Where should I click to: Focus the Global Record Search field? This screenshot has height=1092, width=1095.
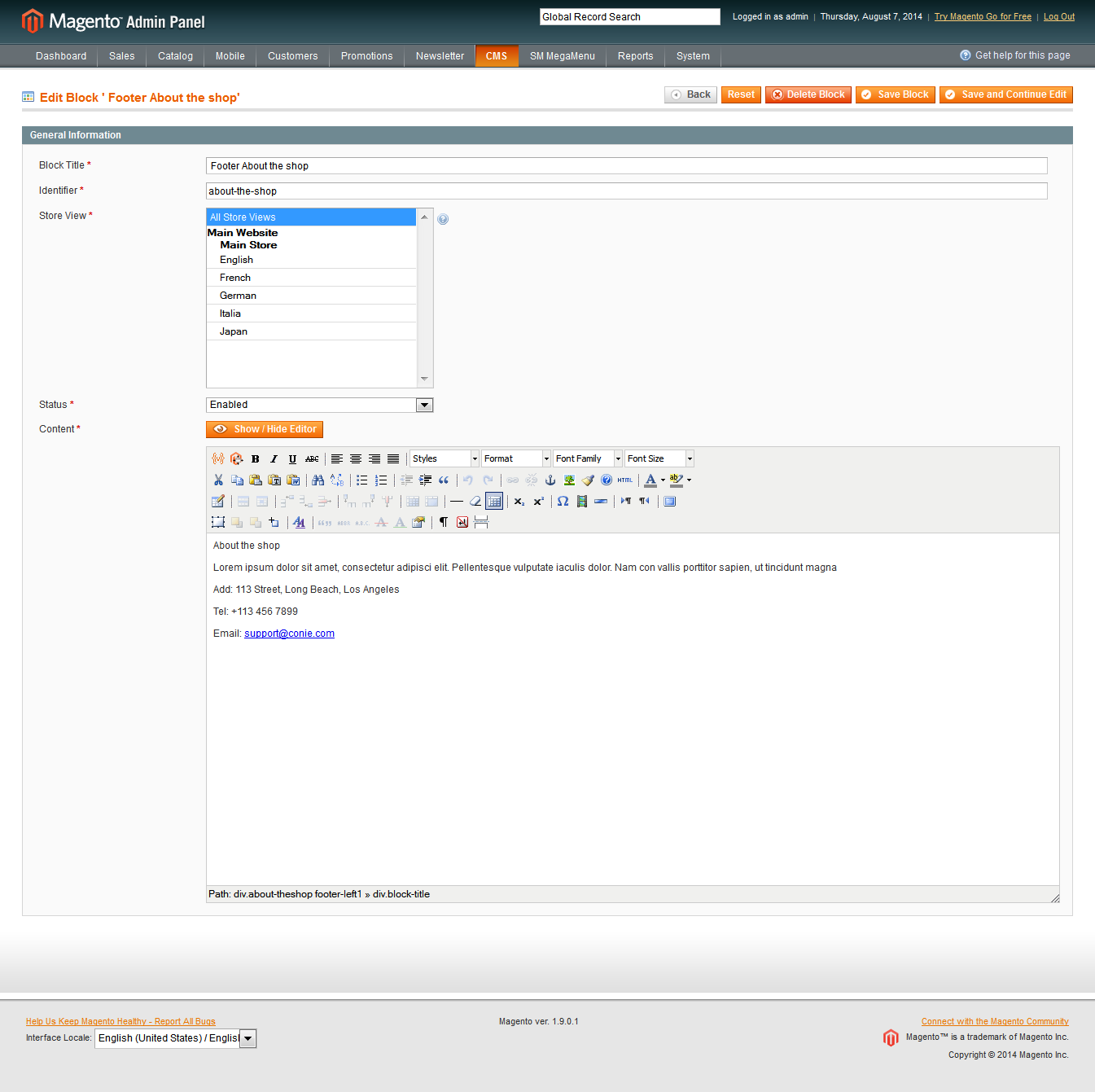point(630,17)
